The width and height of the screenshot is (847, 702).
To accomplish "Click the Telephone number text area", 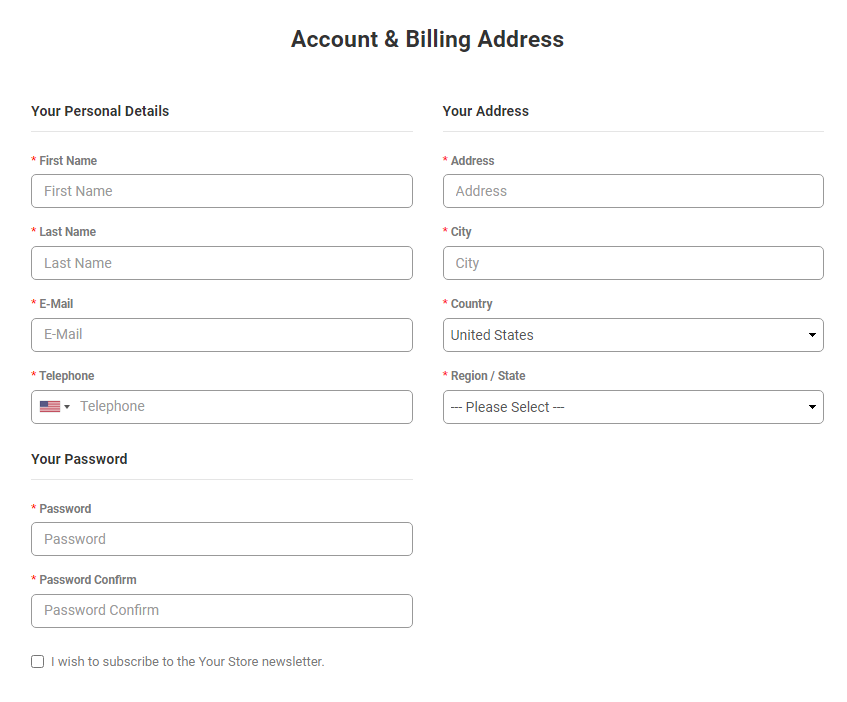I will 240,407.
